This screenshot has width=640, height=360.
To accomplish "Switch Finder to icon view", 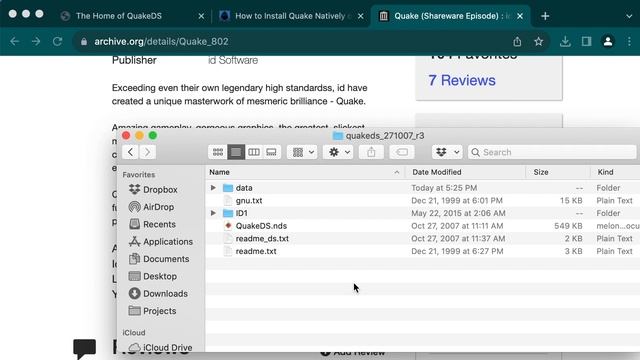I will pos(218,152).
